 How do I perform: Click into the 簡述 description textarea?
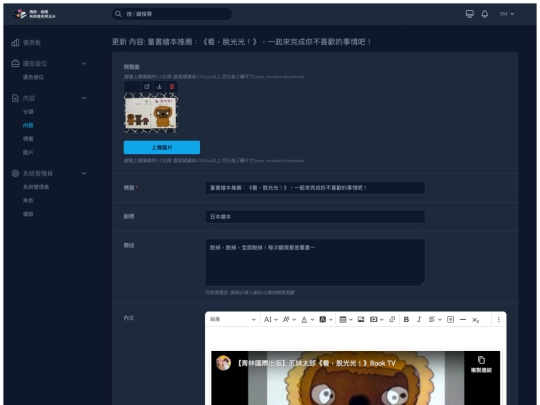click(x=315, y=262)
